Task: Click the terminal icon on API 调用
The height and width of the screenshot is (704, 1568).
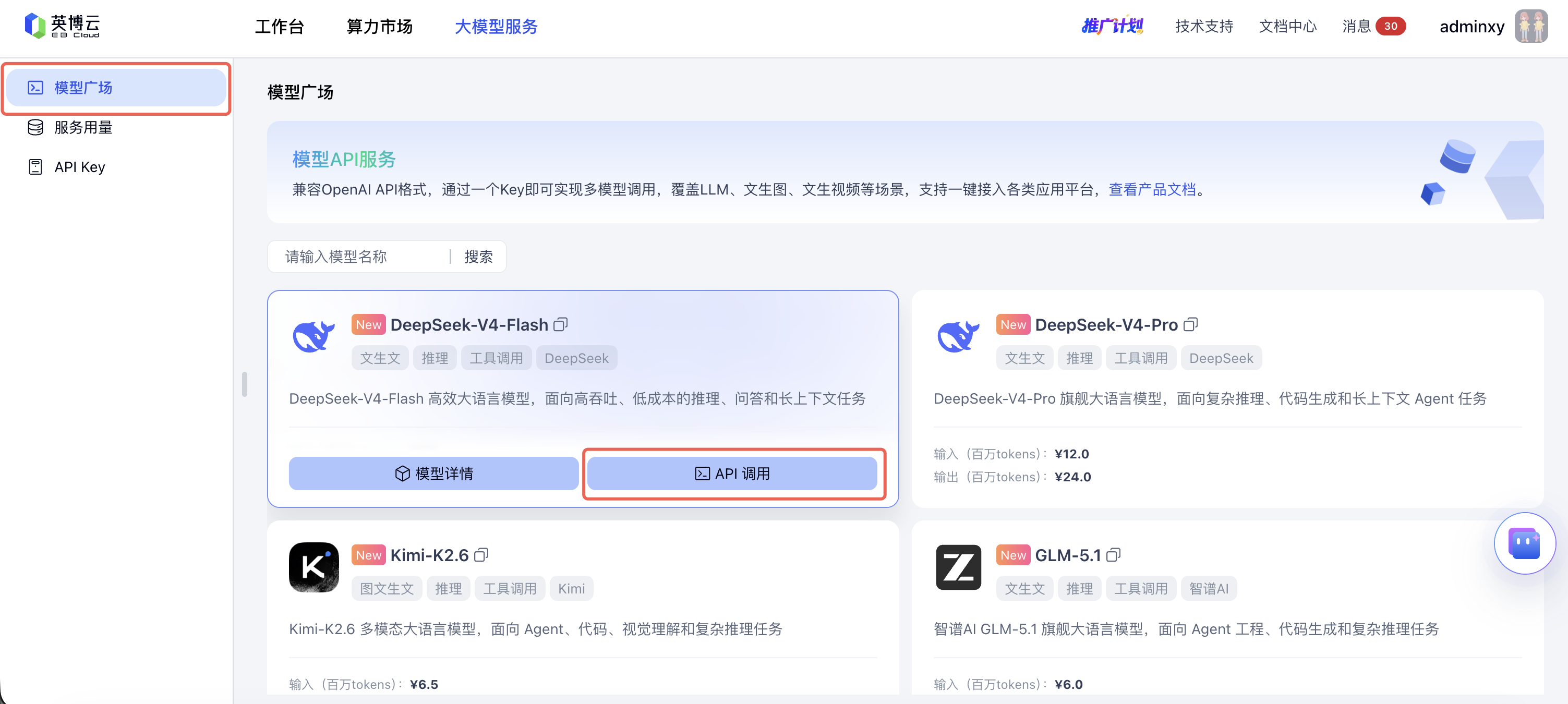Action: click(702, 474)
